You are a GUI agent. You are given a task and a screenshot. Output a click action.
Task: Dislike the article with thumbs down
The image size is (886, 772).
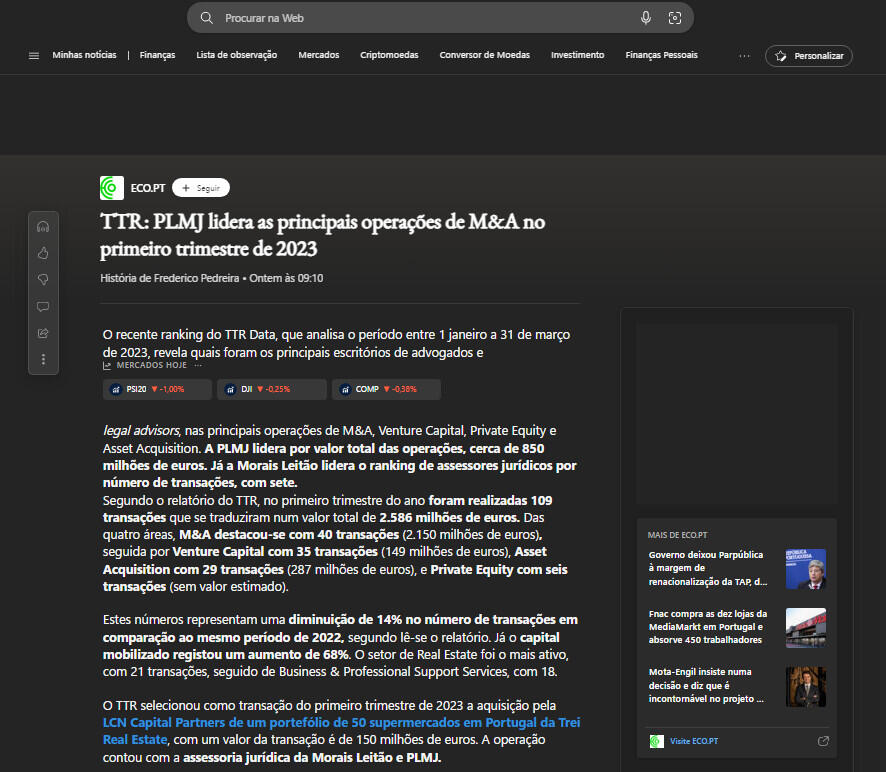coord(43,279)
